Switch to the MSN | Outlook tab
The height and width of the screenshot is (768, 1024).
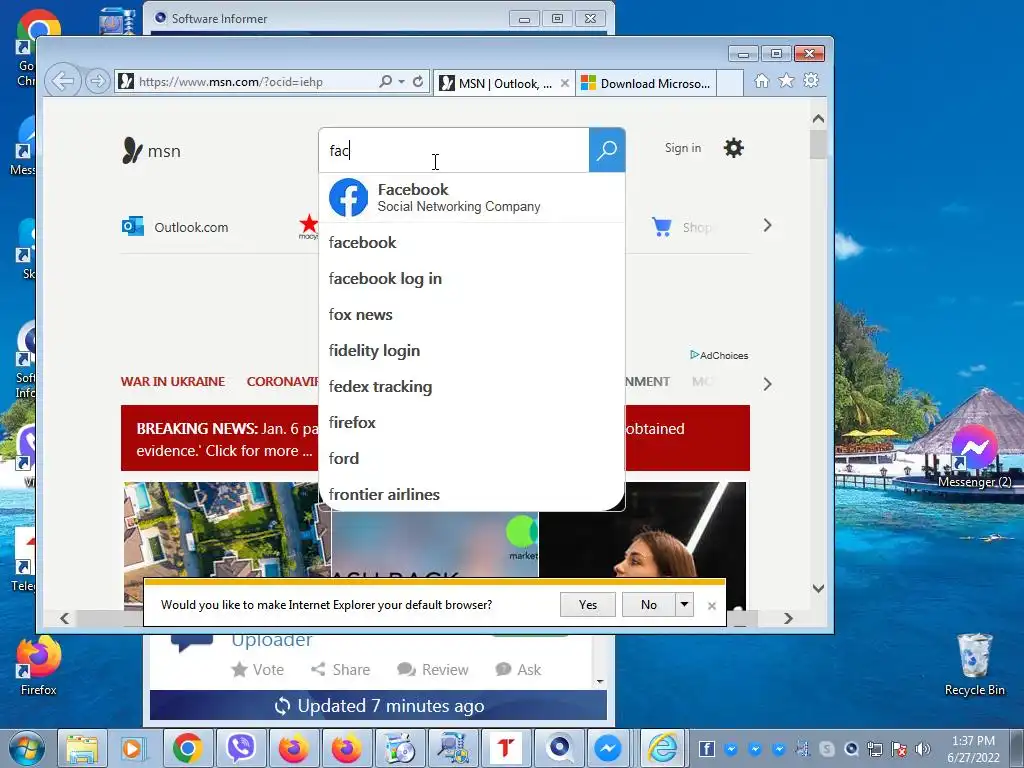pyautogui.click(x=504, y=84)
